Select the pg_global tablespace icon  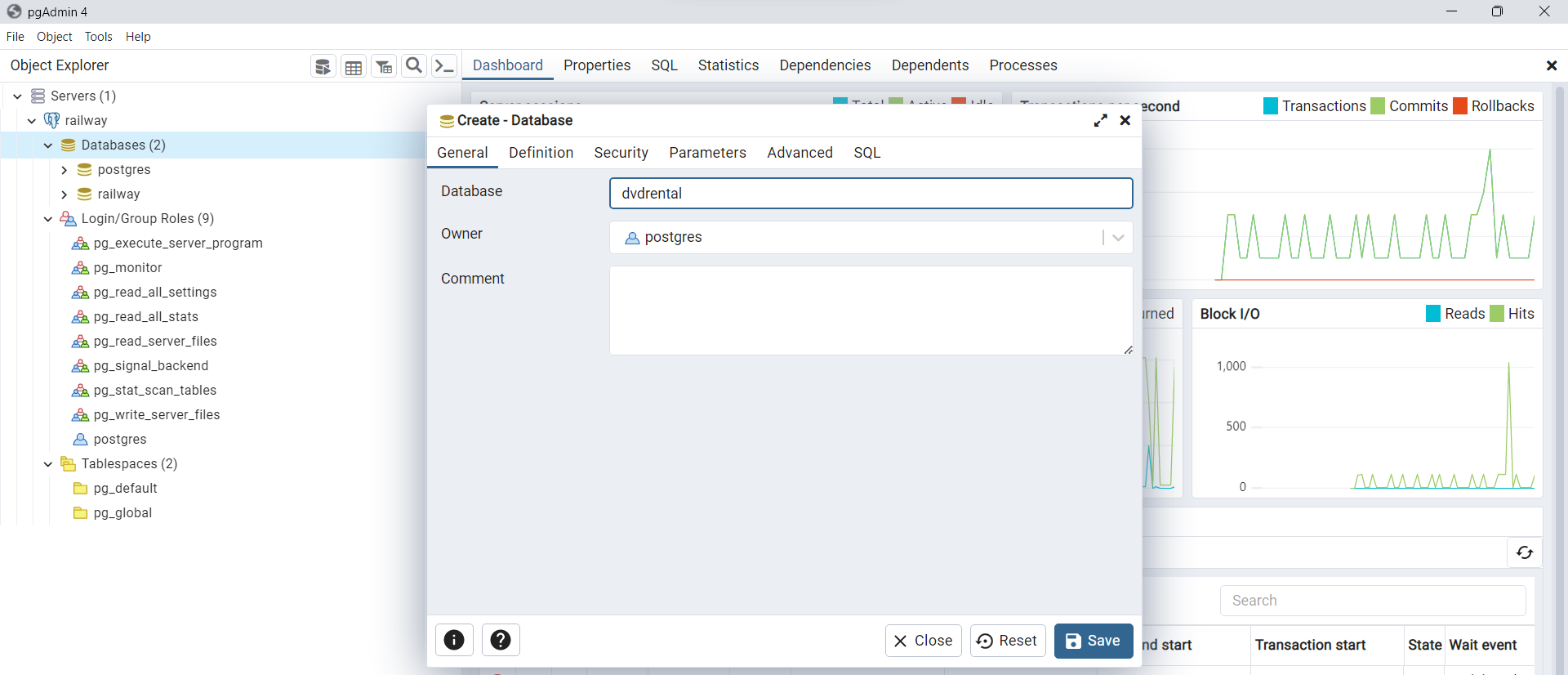point(80,512)
